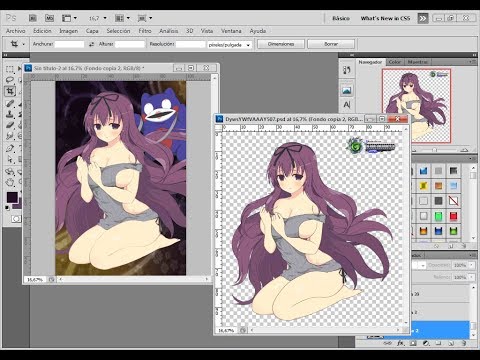Click the Resolución input field

click(x=191, y=44)
